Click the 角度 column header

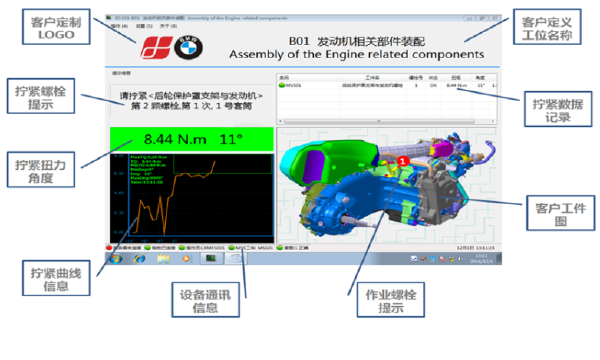coord(480,78)
